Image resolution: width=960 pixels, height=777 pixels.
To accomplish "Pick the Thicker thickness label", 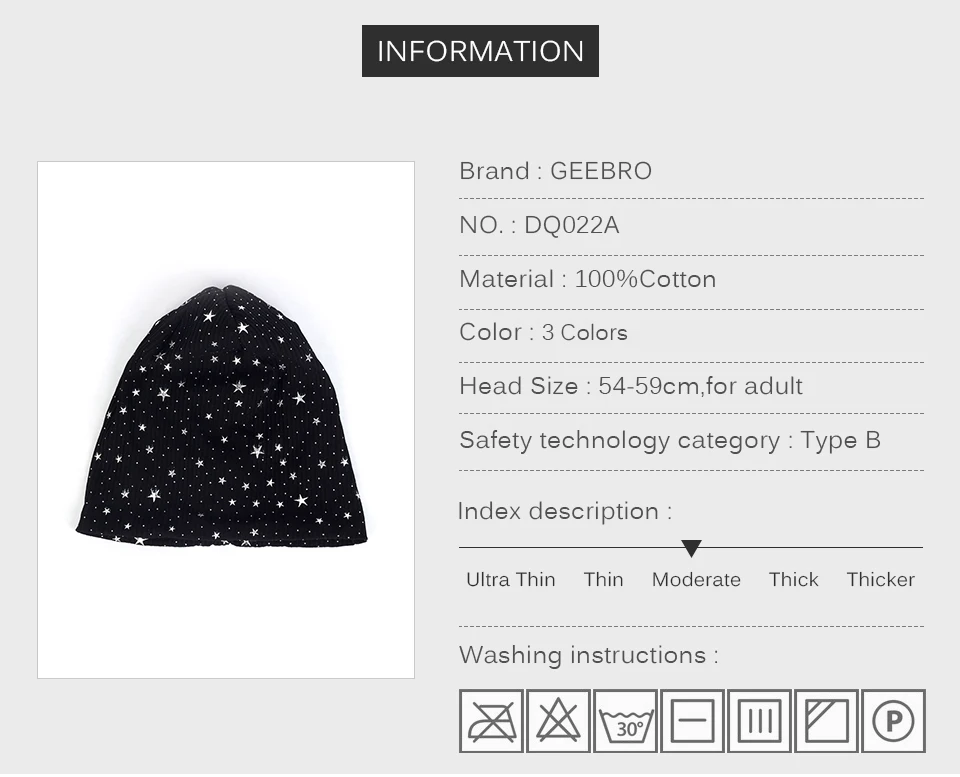I will pyautogui.click(x=880, y=579).
